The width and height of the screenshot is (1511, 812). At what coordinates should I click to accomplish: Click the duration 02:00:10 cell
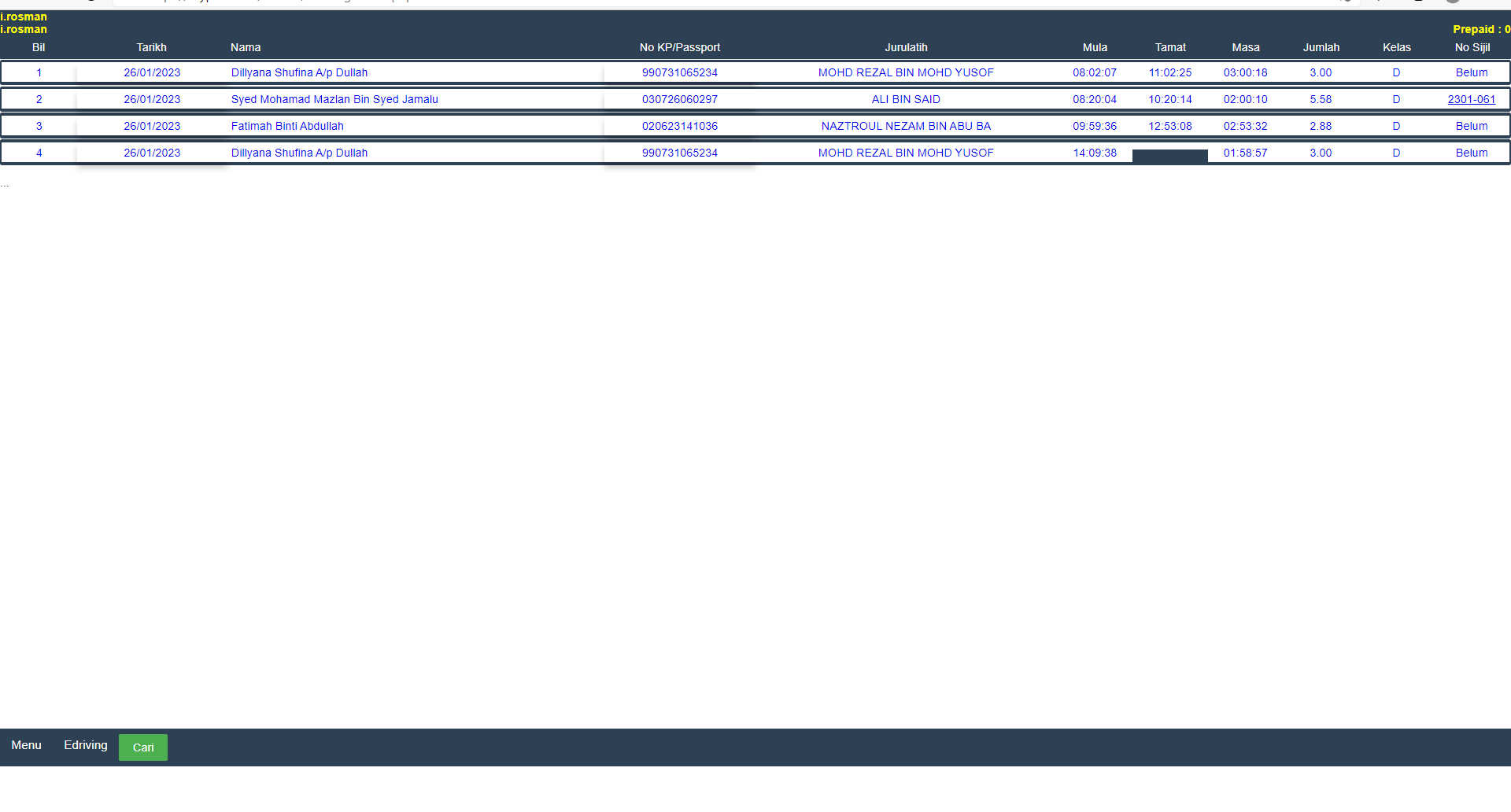click(1245, 99)
